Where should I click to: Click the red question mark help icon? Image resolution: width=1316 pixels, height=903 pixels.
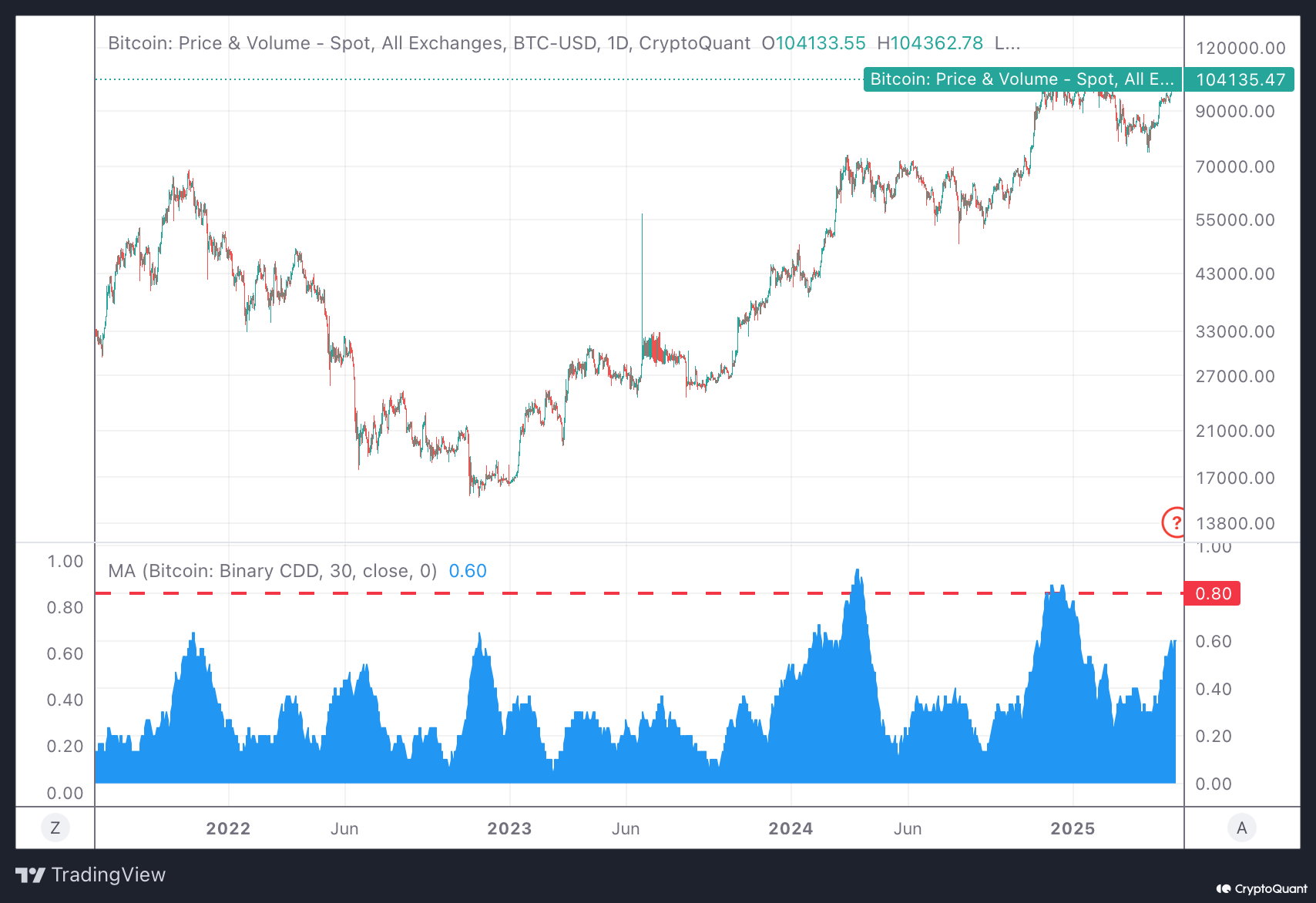pyautogui.click(x=1174, y=523)
